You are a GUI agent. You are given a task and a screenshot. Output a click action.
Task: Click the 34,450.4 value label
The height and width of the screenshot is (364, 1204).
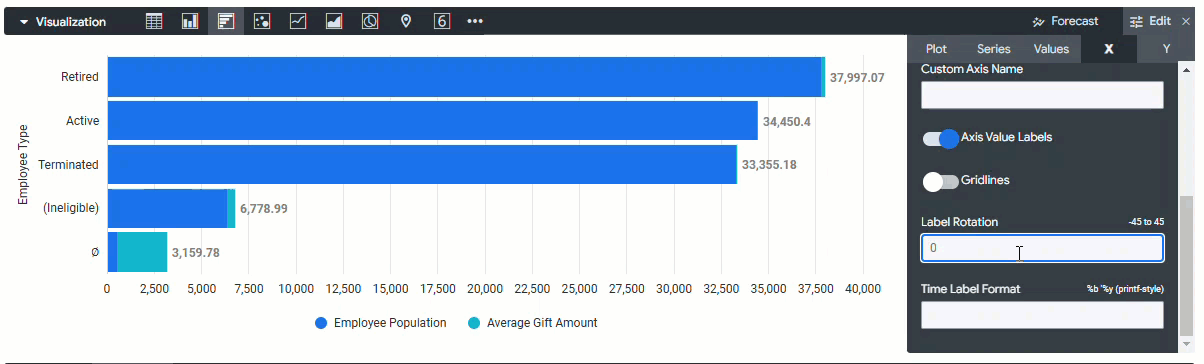click(786, 121)
